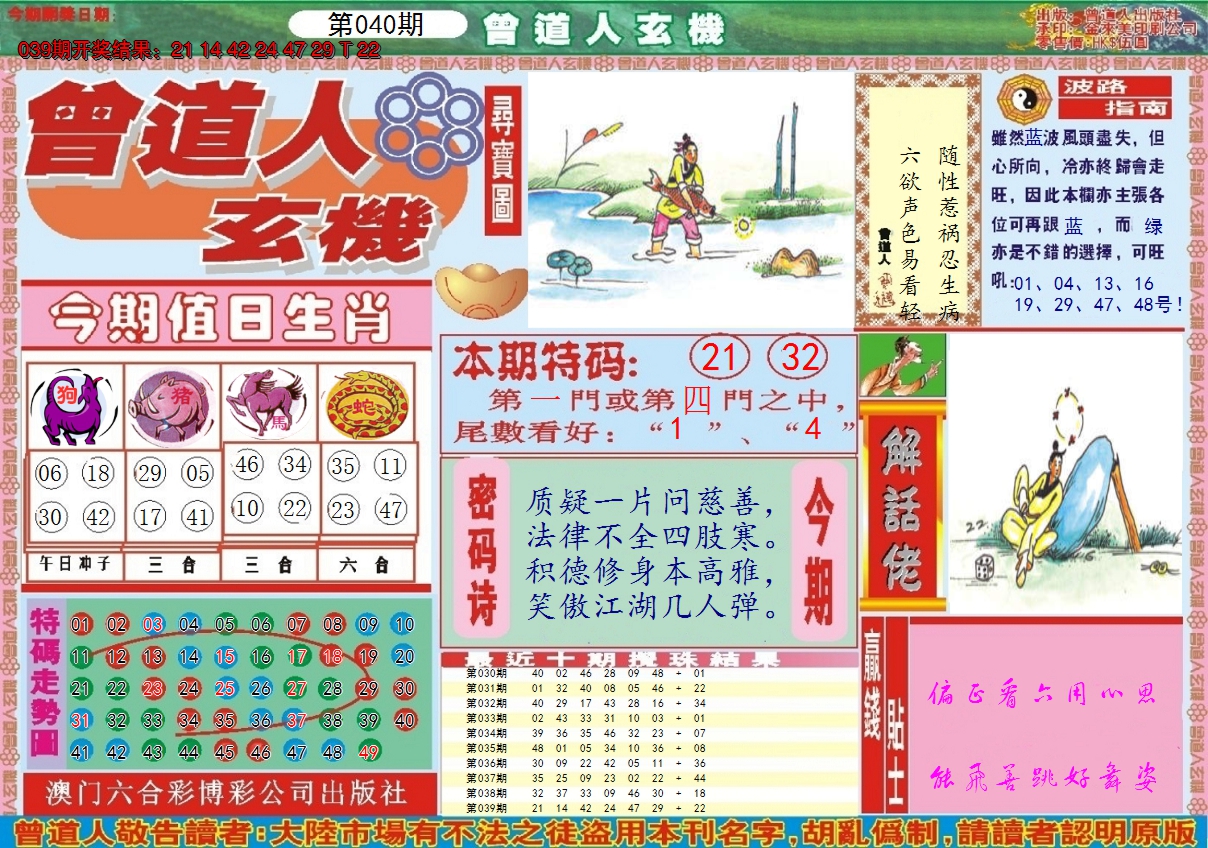Open the fisherman treasure-map illustration
The height and width of the screenshot is (848, 1208).
689,199
